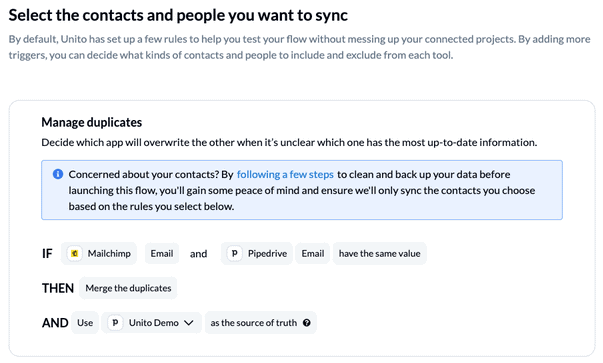Click the 'THEN' rule label
The height and width of the screenshot is (363, 603).
coord(58,288)
